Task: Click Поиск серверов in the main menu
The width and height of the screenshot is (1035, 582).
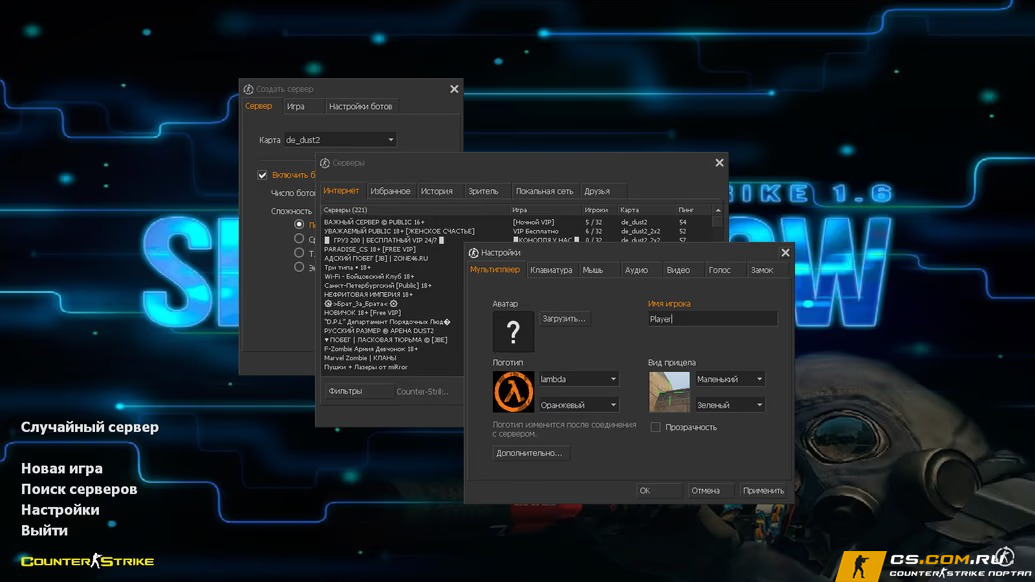Action: pyautogui.click(x=79, y=489)
